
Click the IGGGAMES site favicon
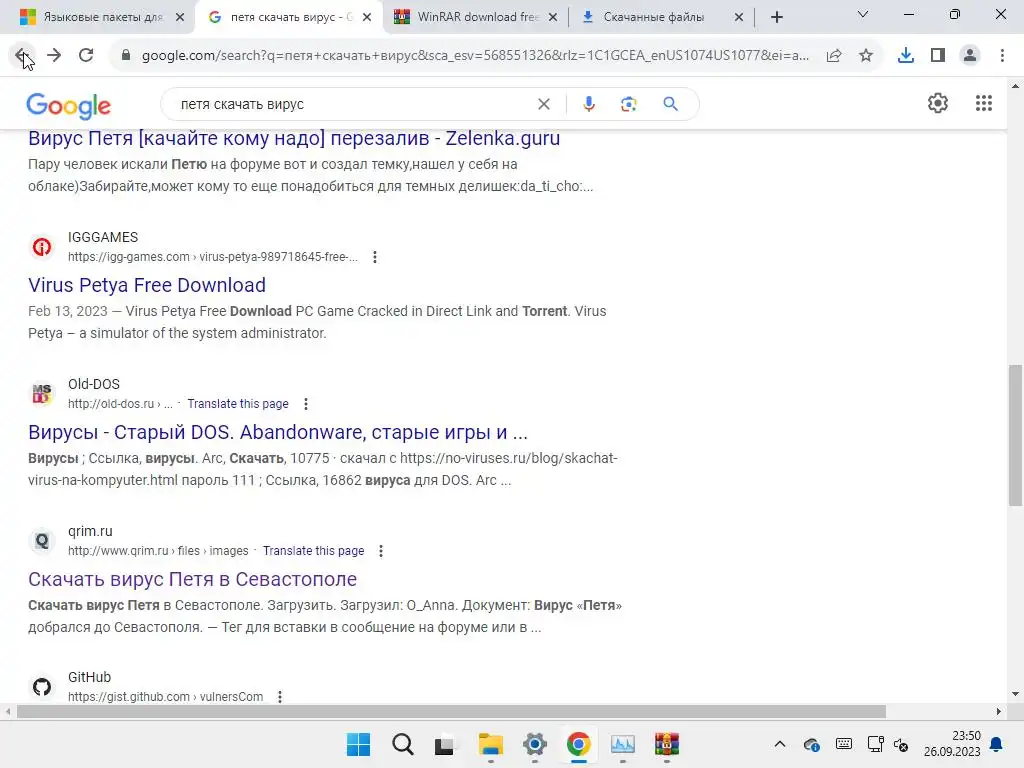42,247
